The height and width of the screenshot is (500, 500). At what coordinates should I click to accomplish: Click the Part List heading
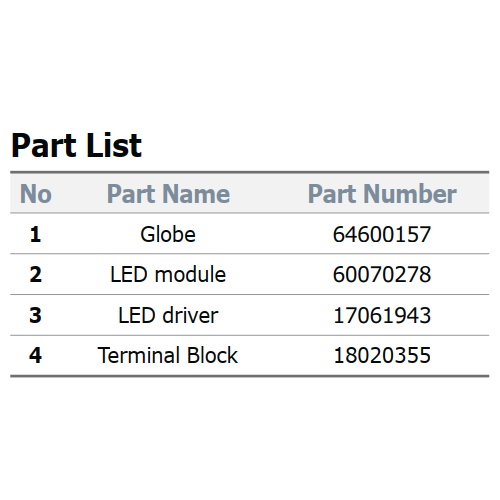click(x=77, y=146)
